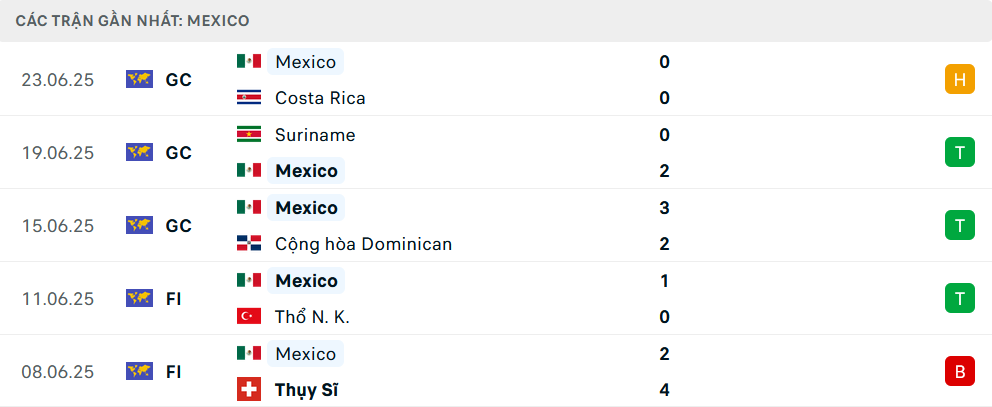The height and width of the screenshot is (407, 992).
Task: Open Cộng hòa Dominican team link
Action: [x=363, y=244]
